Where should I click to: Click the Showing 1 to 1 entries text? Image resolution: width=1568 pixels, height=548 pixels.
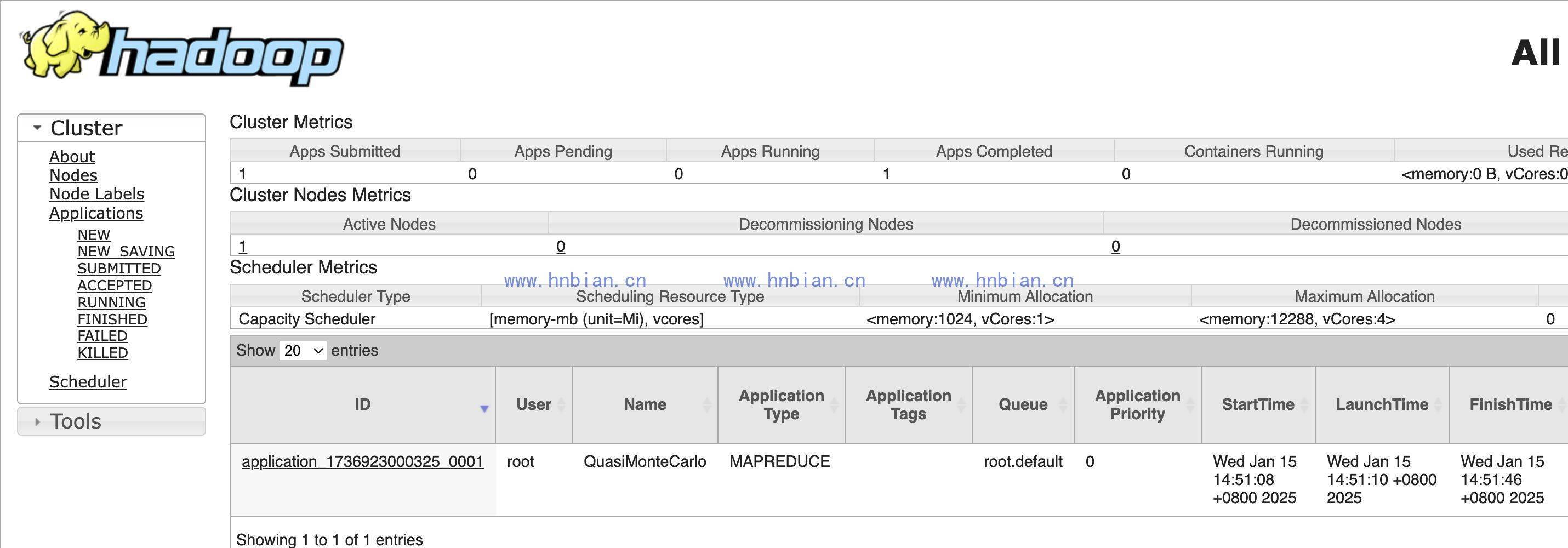[329, 539]
